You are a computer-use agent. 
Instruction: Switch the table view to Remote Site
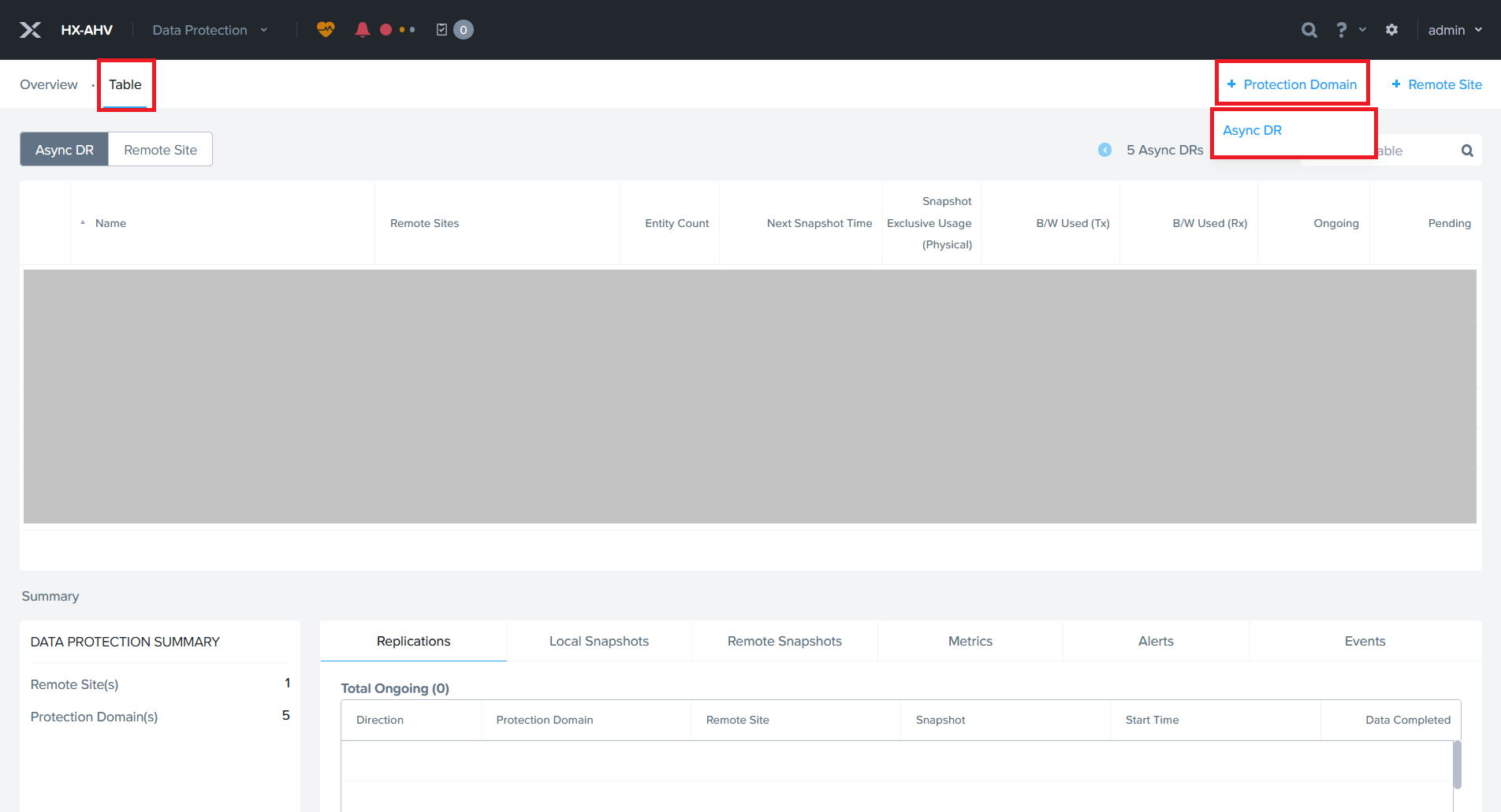[x=160, y=150]
